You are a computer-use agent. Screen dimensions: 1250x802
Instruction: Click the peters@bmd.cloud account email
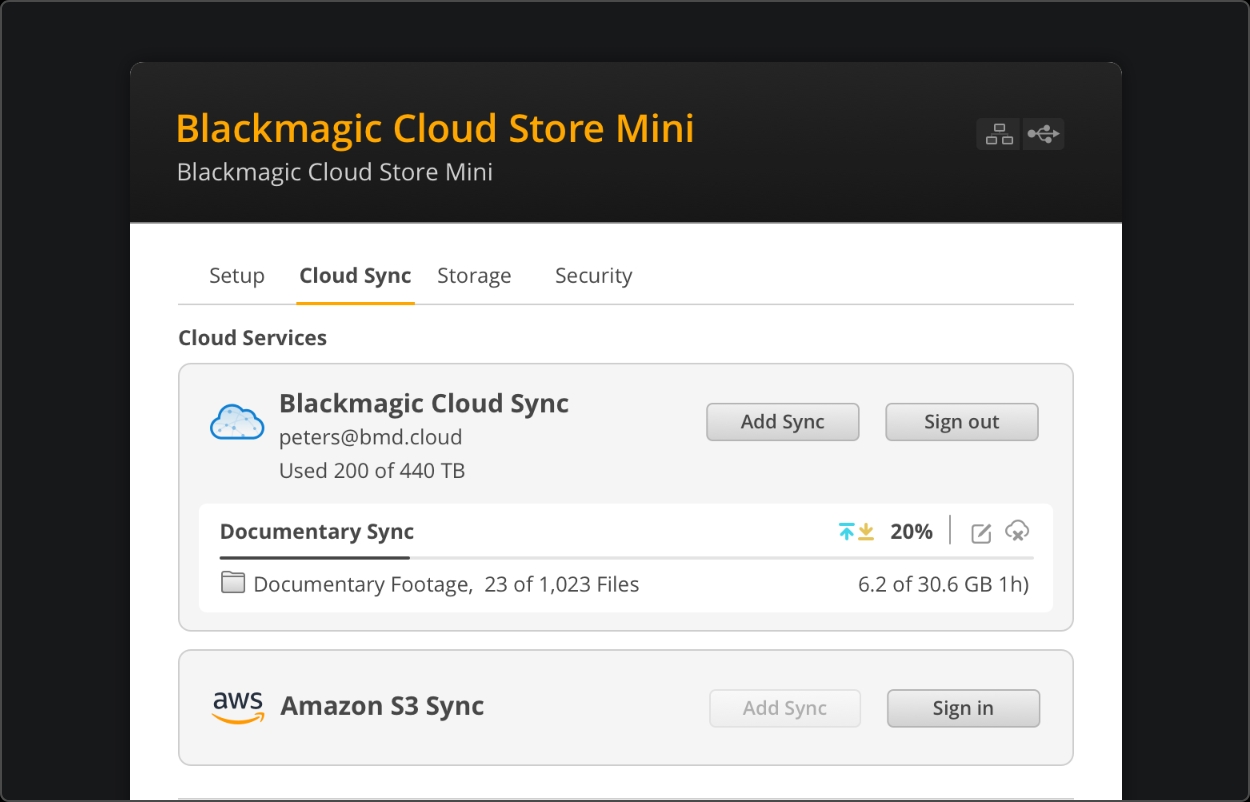point(370,437)
